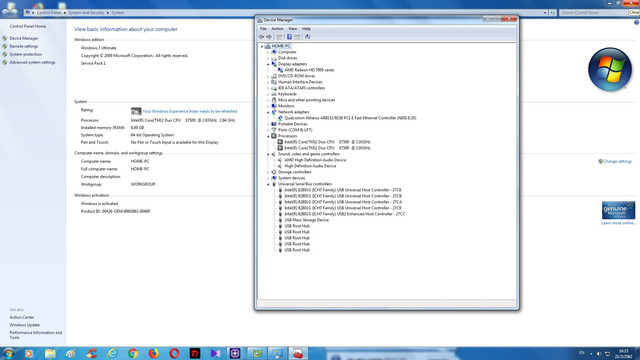The height and width of the screenshot is (360, 640).
Task: Collapse the HOME-PC root node
Action: pos(262,46)
